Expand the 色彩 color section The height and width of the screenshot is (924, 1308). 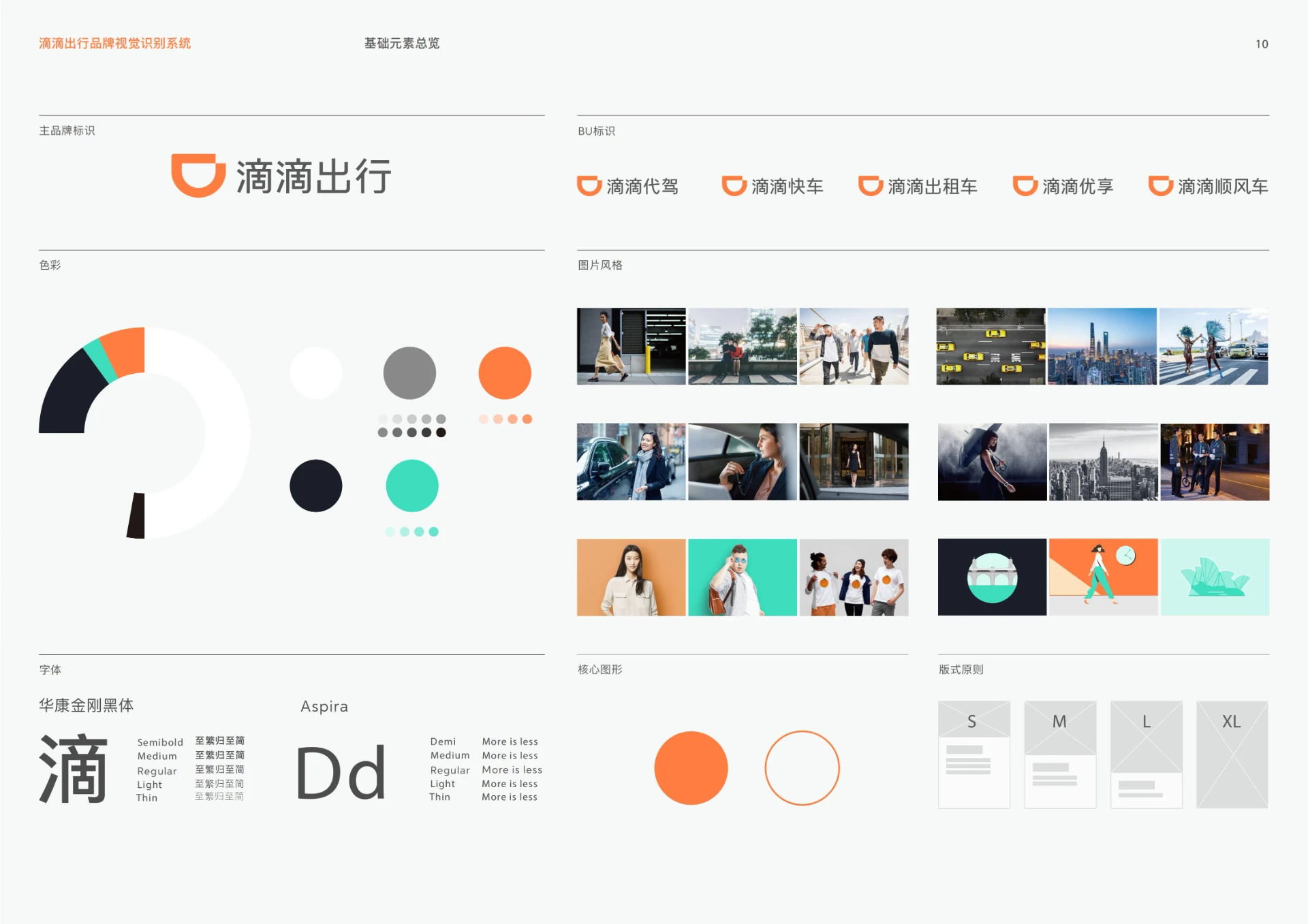point(51,265)
